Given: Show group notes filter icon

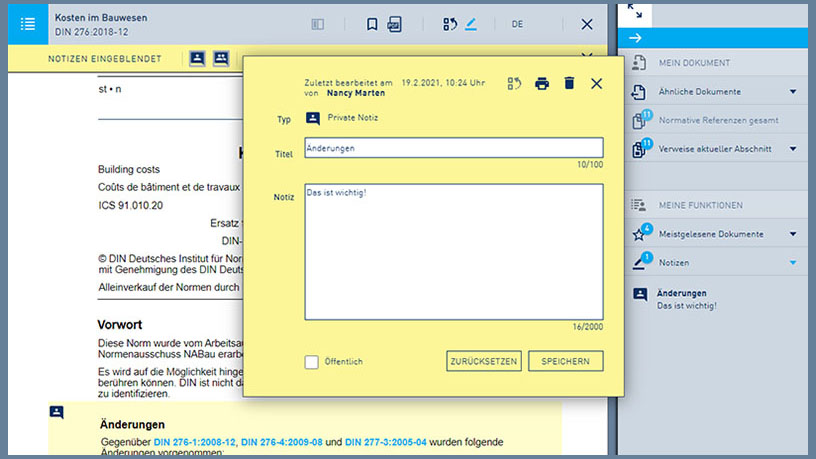Looking at the screenshot, I should pyautogui.click(x=221, y=58).
